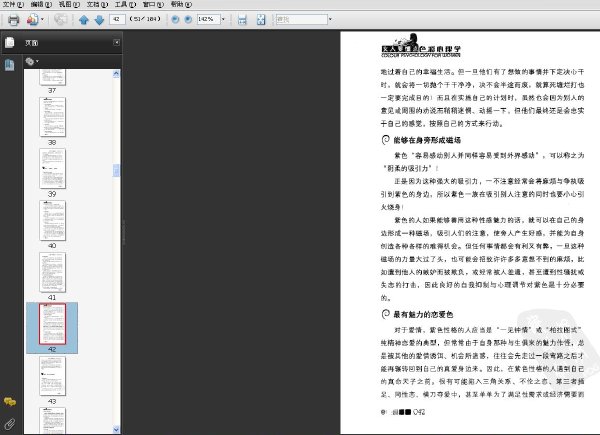Open the arrow beside the create PDF icon
This screenshot has height=435, width=600.
click(x=42, y=20)
